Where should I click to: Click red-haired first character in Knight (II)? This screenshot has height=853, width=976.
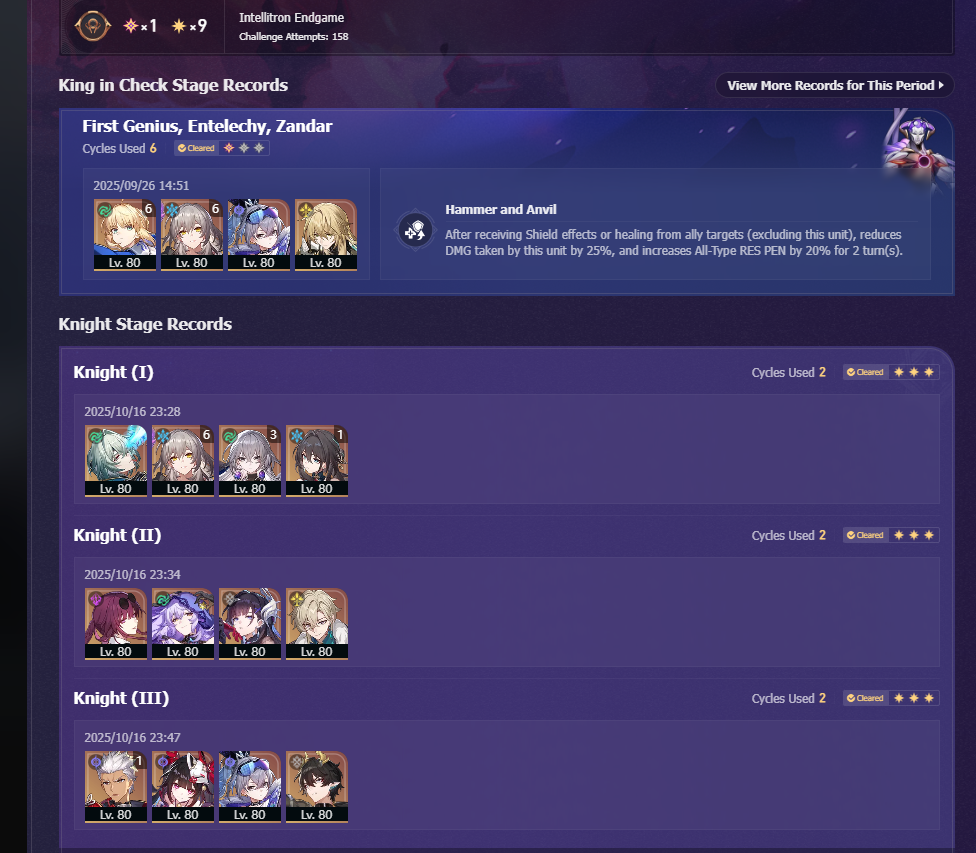(116, 624)
